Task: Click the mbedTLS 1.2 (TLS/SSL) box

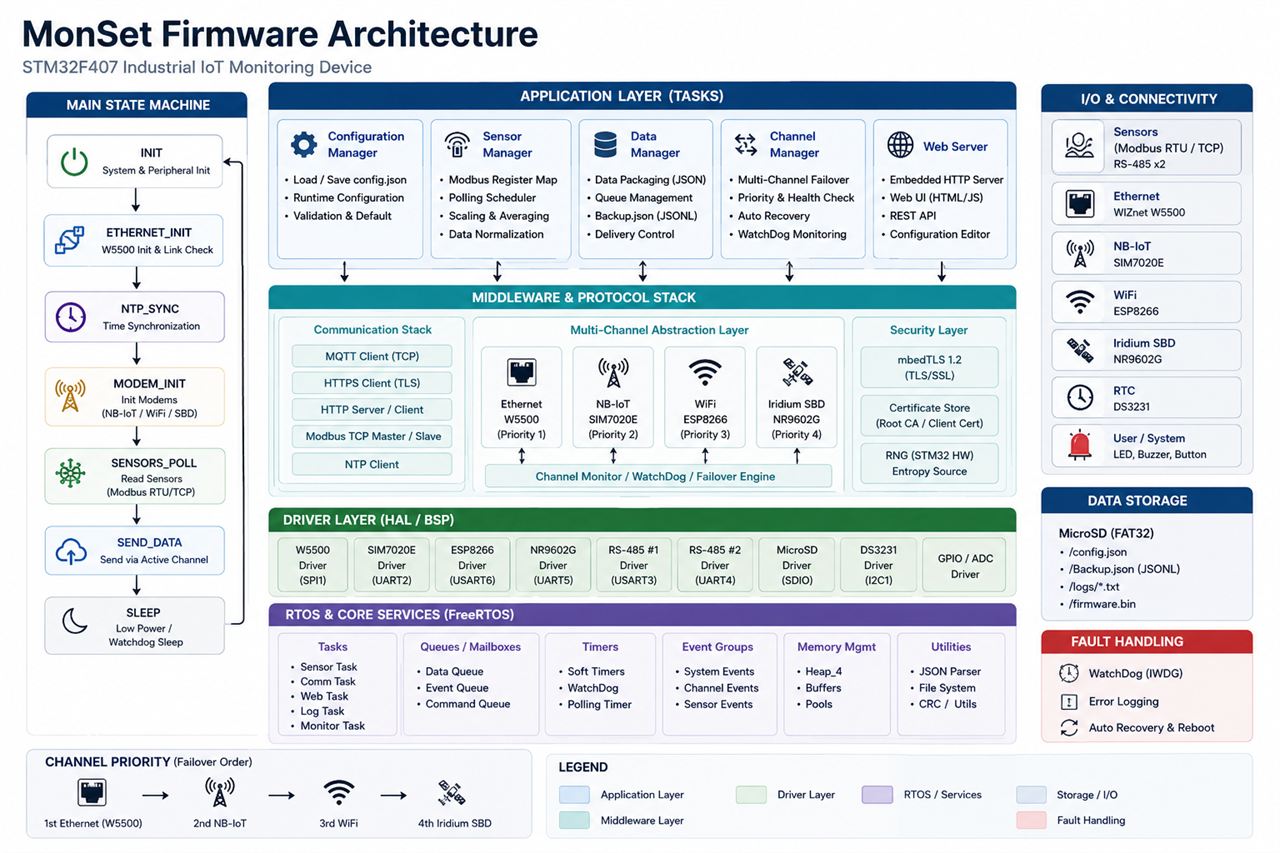Action: (929, 367)
